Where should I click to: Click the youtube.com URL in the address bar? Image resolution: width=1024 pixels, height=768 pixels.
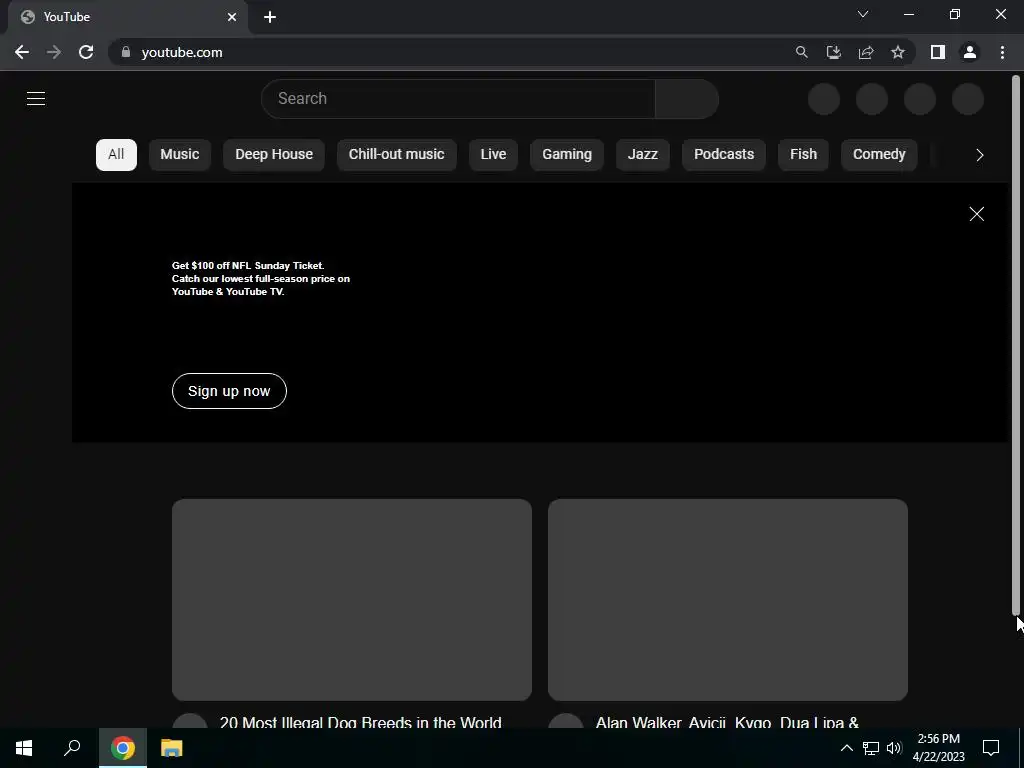(182, 52)
